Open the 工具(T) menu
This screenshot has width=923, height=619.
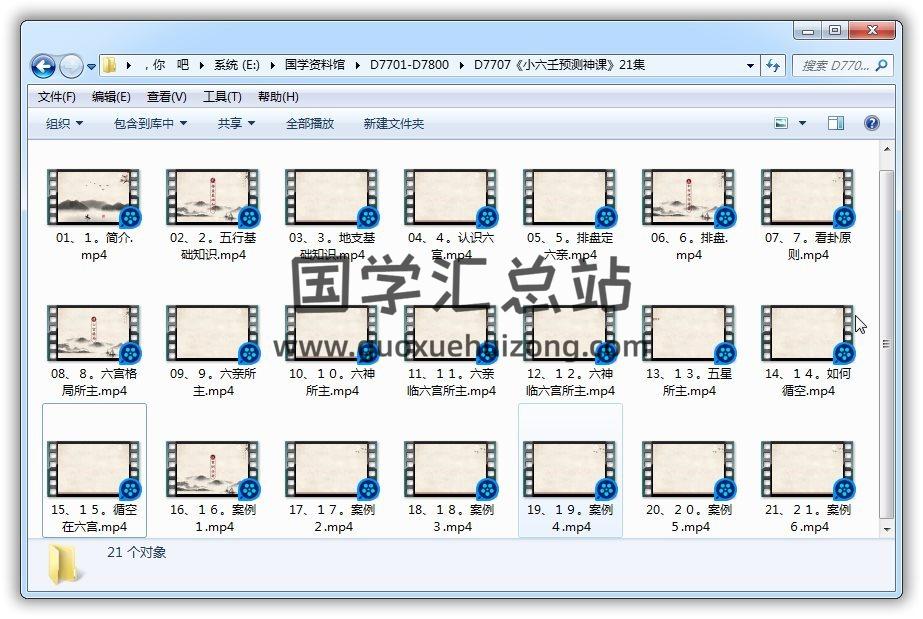222,97
